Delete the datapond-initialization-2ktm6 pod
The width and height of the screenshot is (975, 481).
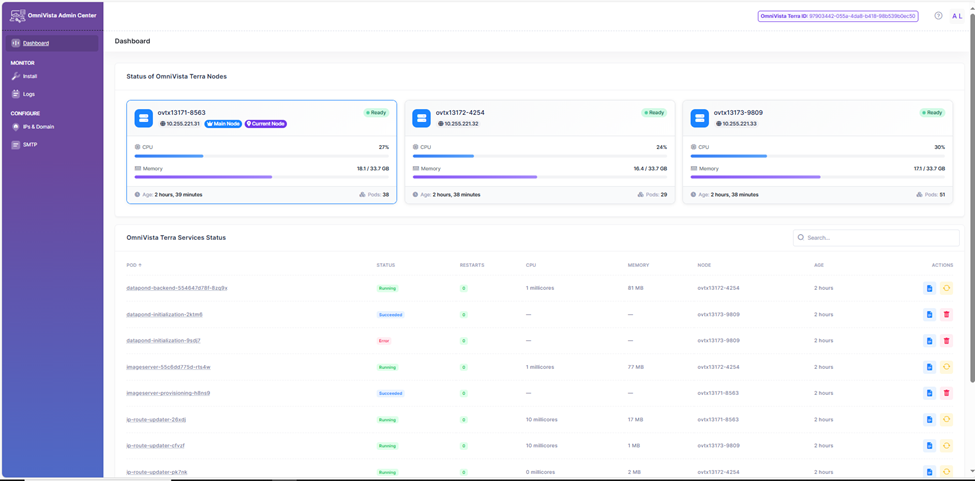947,314
